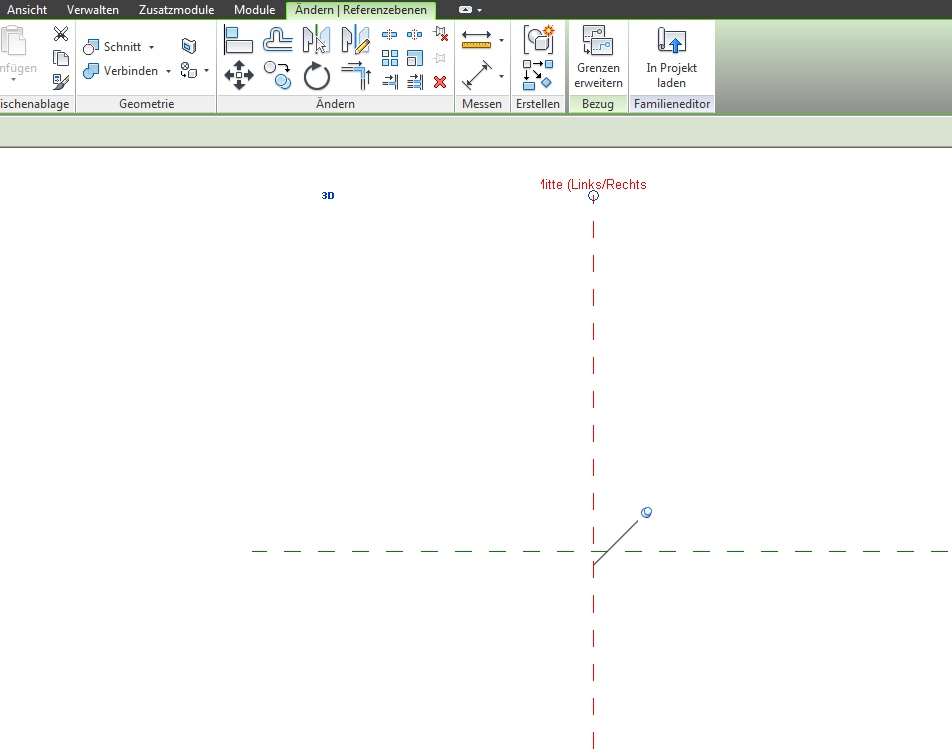Click the ribbon display toggle button
The image size is (952, 749).
(465, 10)
